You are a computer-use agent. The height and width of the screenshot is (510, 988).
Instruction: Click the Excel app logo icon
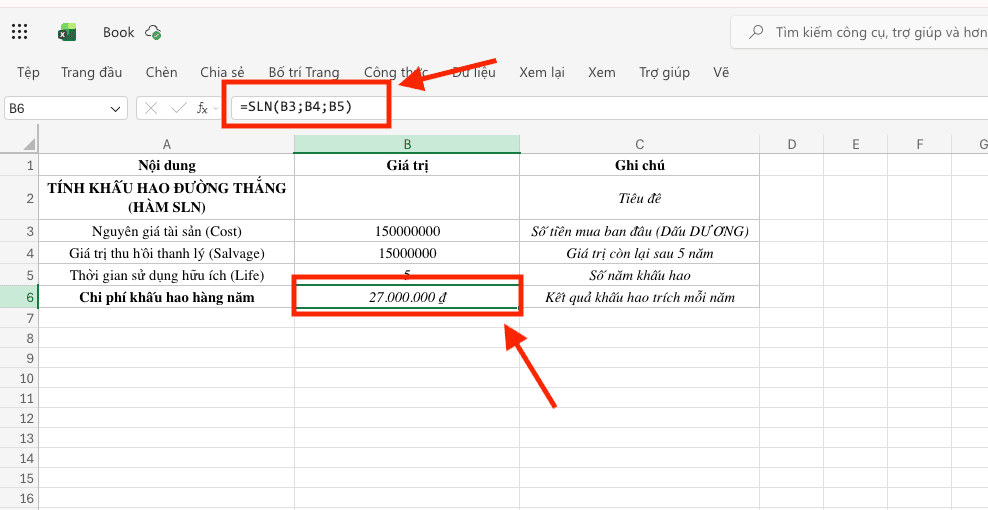(67, 32)
